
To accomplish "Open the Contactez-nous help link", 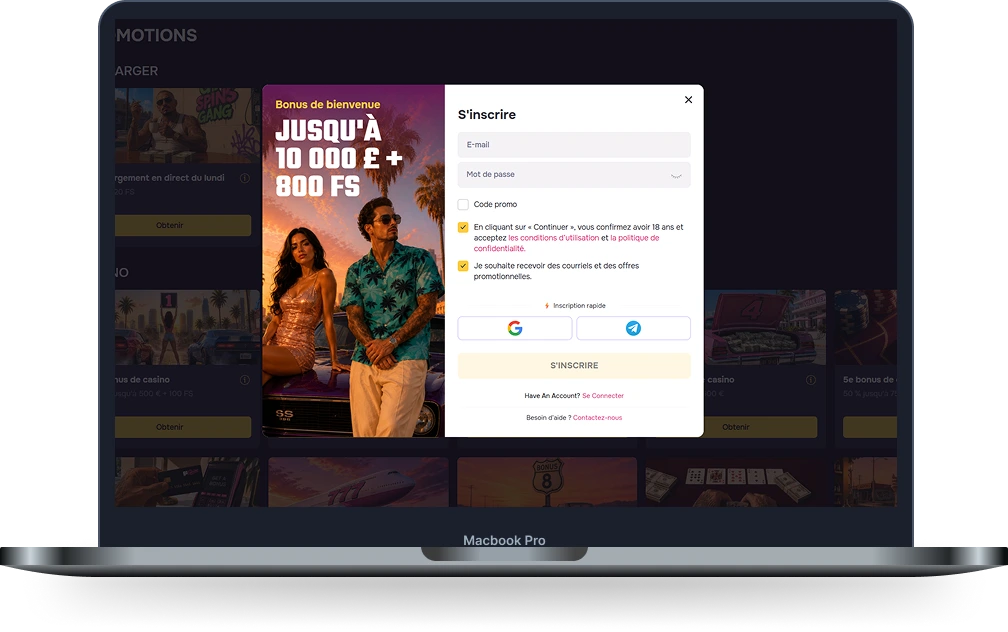I will tap(597, 417).
